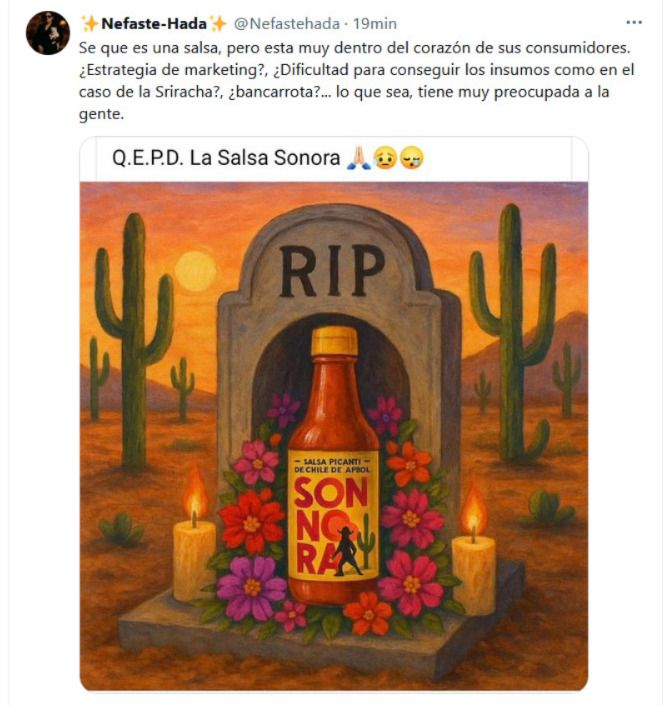Click the praying hands emoji in caption
664x706 pixels.
coord(359,158)
